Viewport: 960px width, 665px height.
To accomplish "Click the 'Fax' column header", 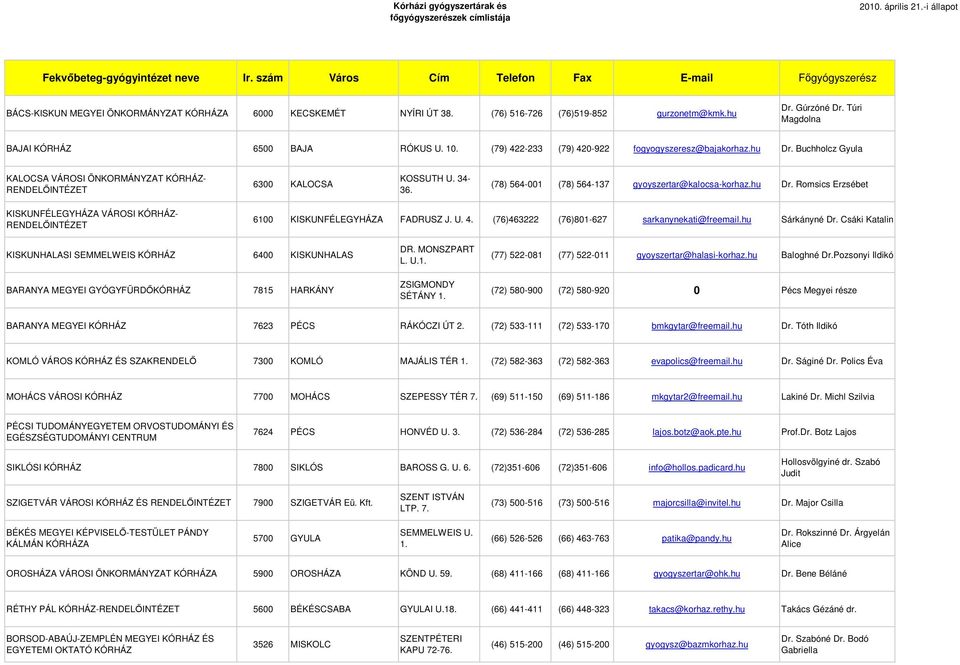I will click(582, 78).
